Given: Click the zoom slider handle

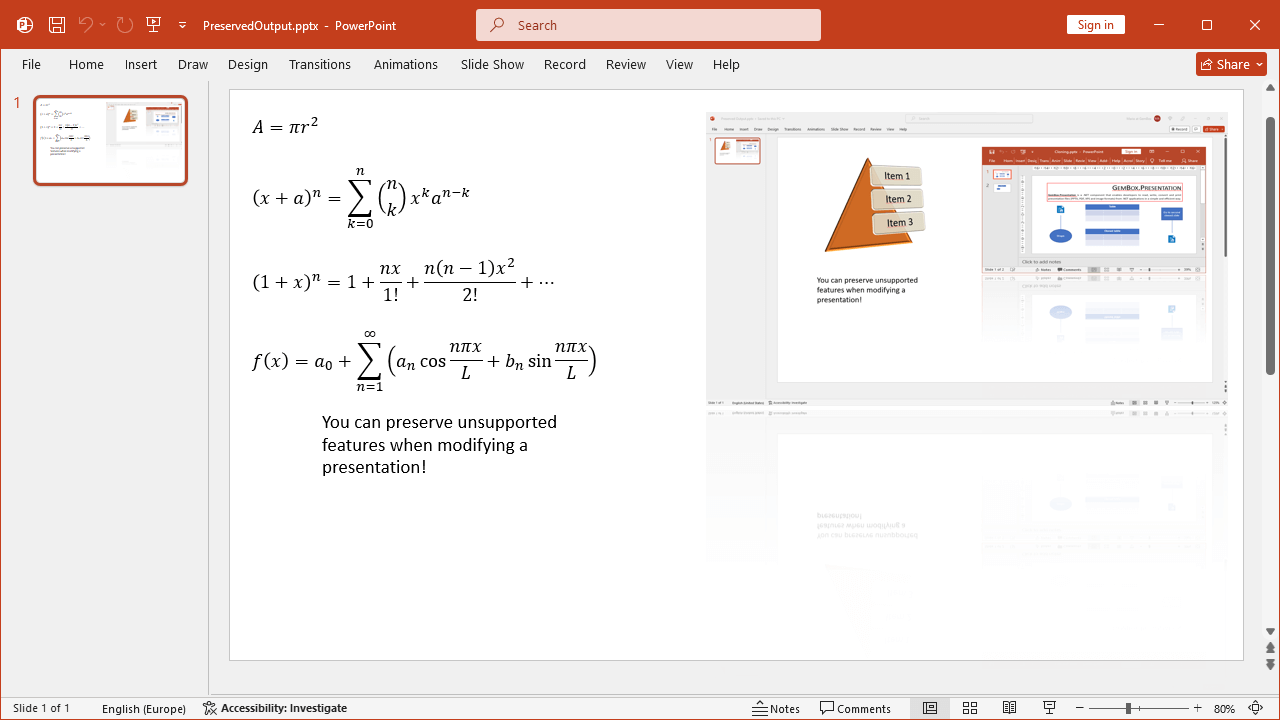Looking at the screenshot, I should coord(1128,708).
